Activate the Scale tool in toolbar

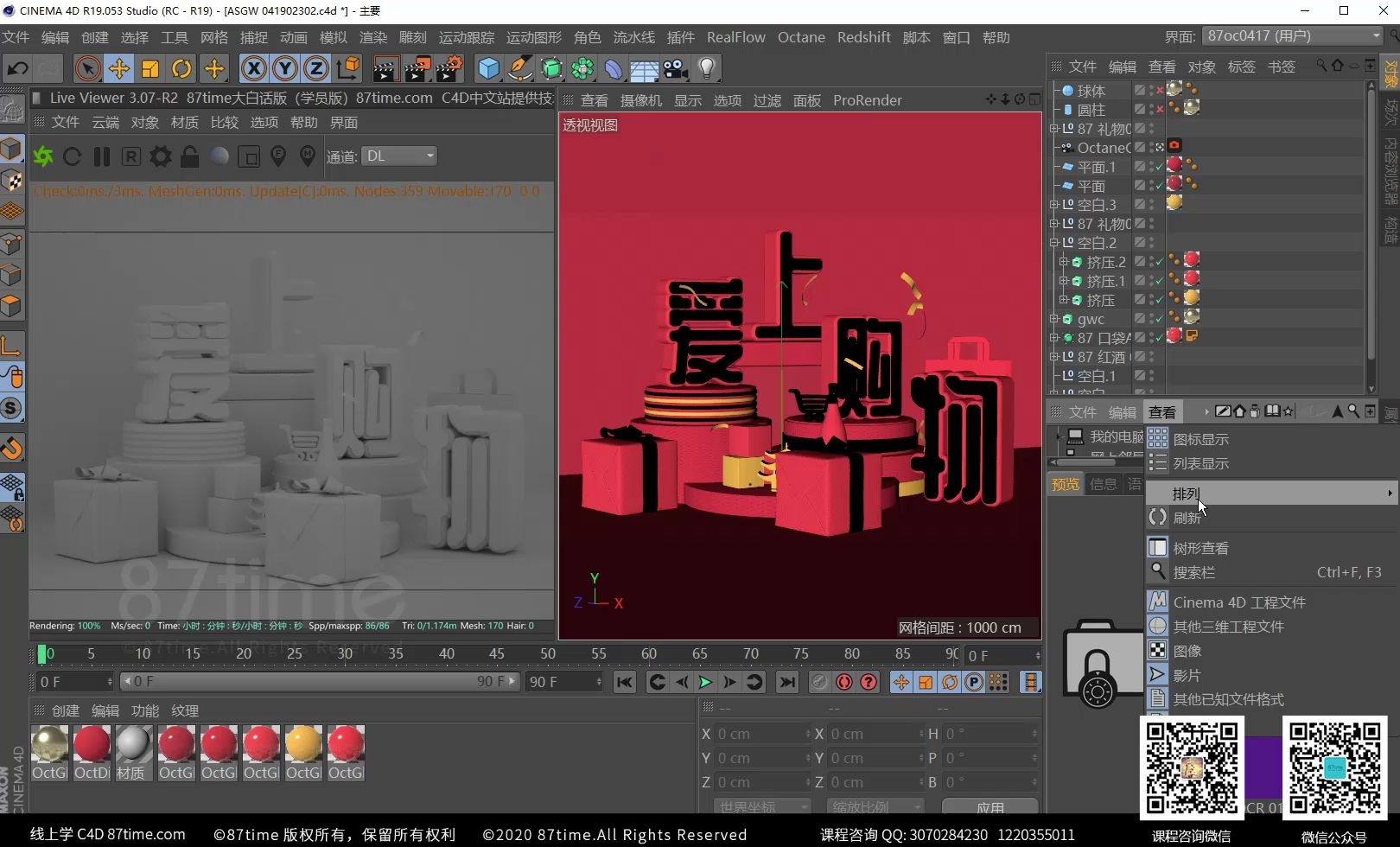(x=150, y=68)
